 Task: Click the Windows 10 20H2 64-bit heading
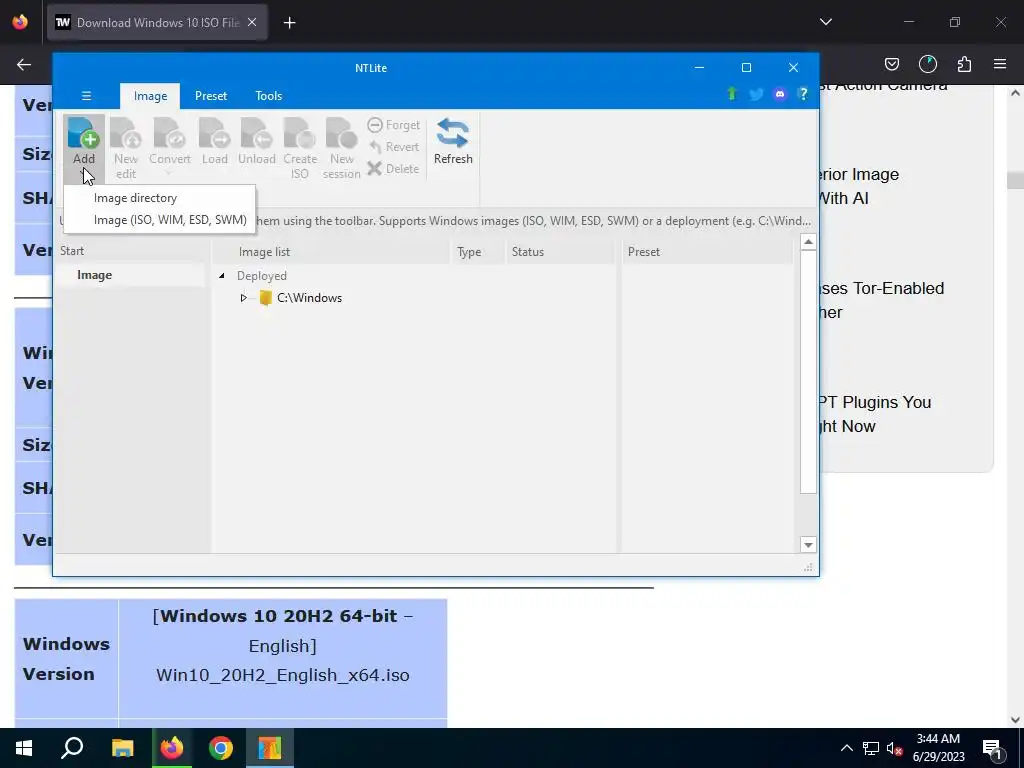tap(279, 616)
